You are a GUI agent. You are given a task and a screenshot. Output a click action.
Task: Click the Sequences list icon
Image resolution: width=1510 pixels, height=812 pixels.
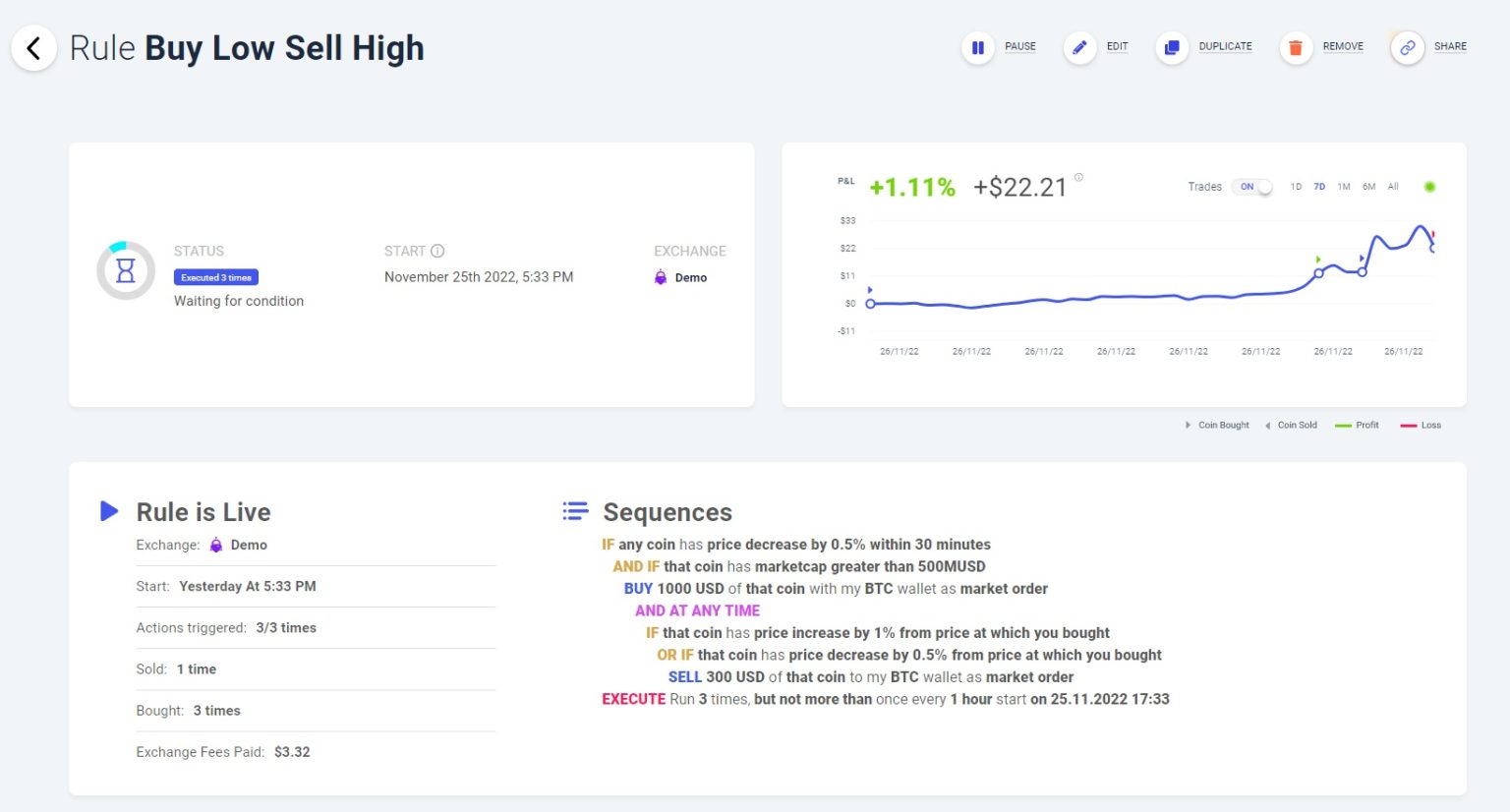575,511
